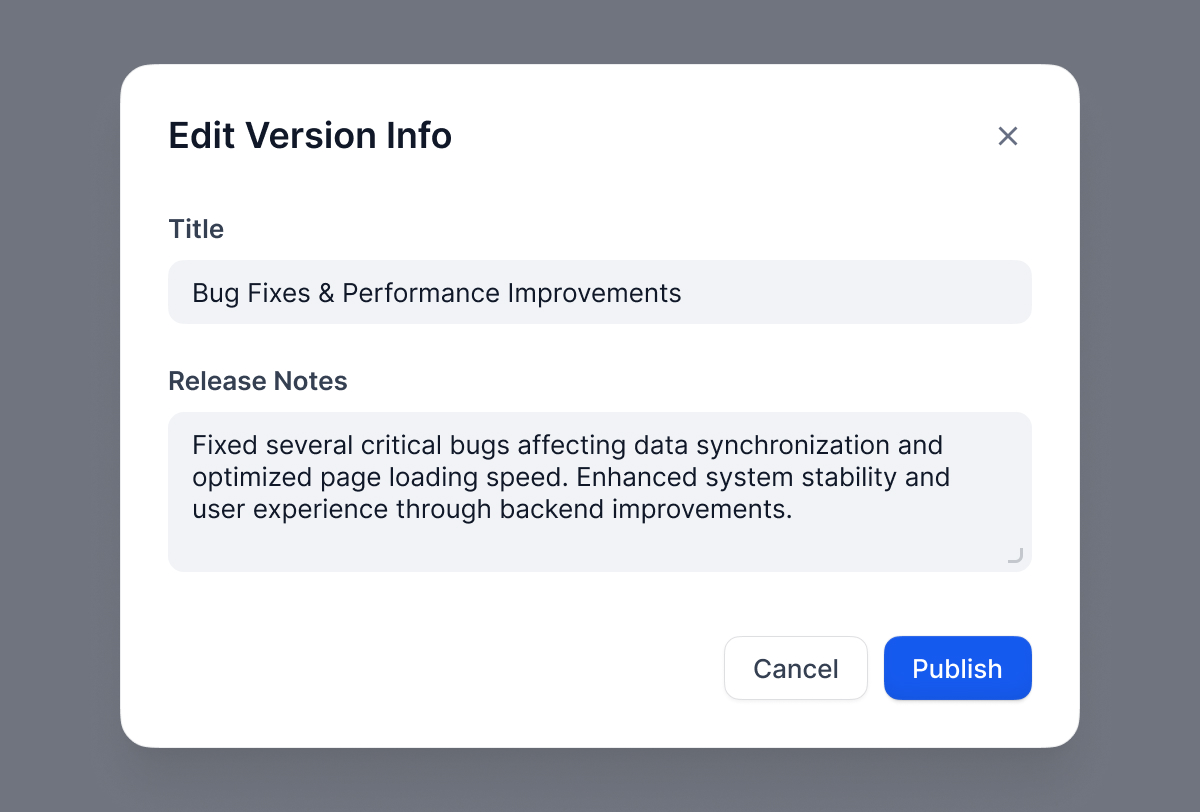Screen dimensions: 1200x812
Task: Click the word "Fixed" starting the release notes
Action: point(225,445)
